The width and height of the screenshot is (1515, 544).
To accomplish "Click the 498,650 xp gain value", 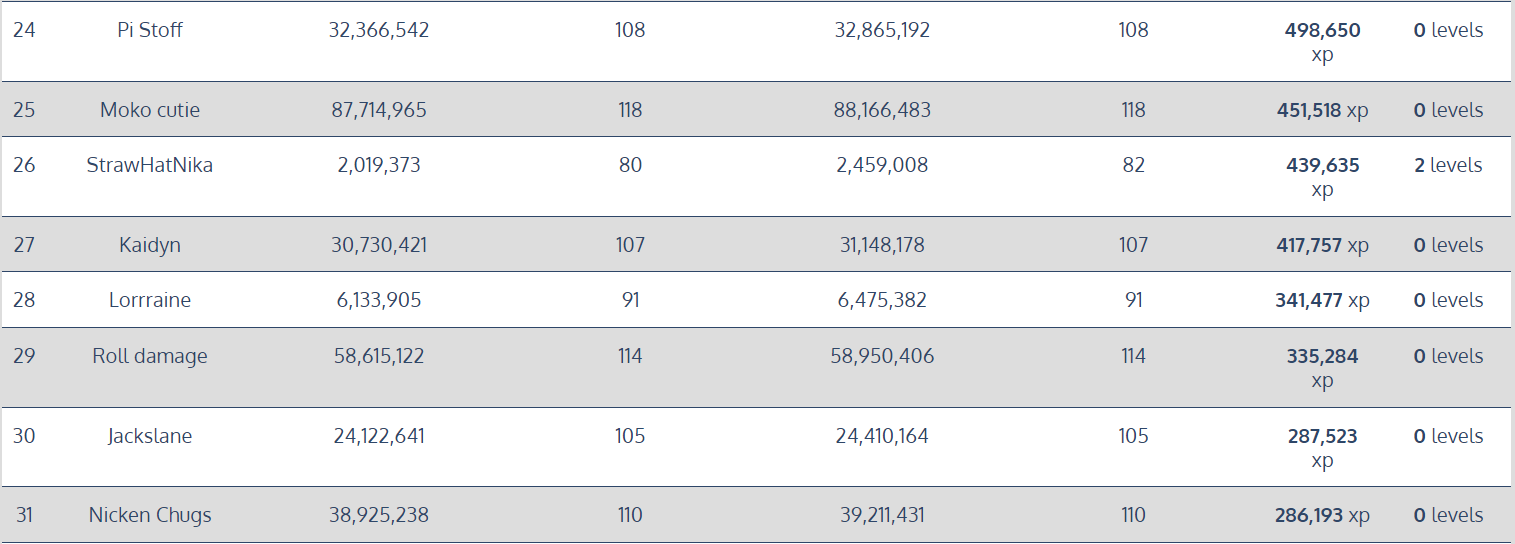I will (x=1322, y=42).
